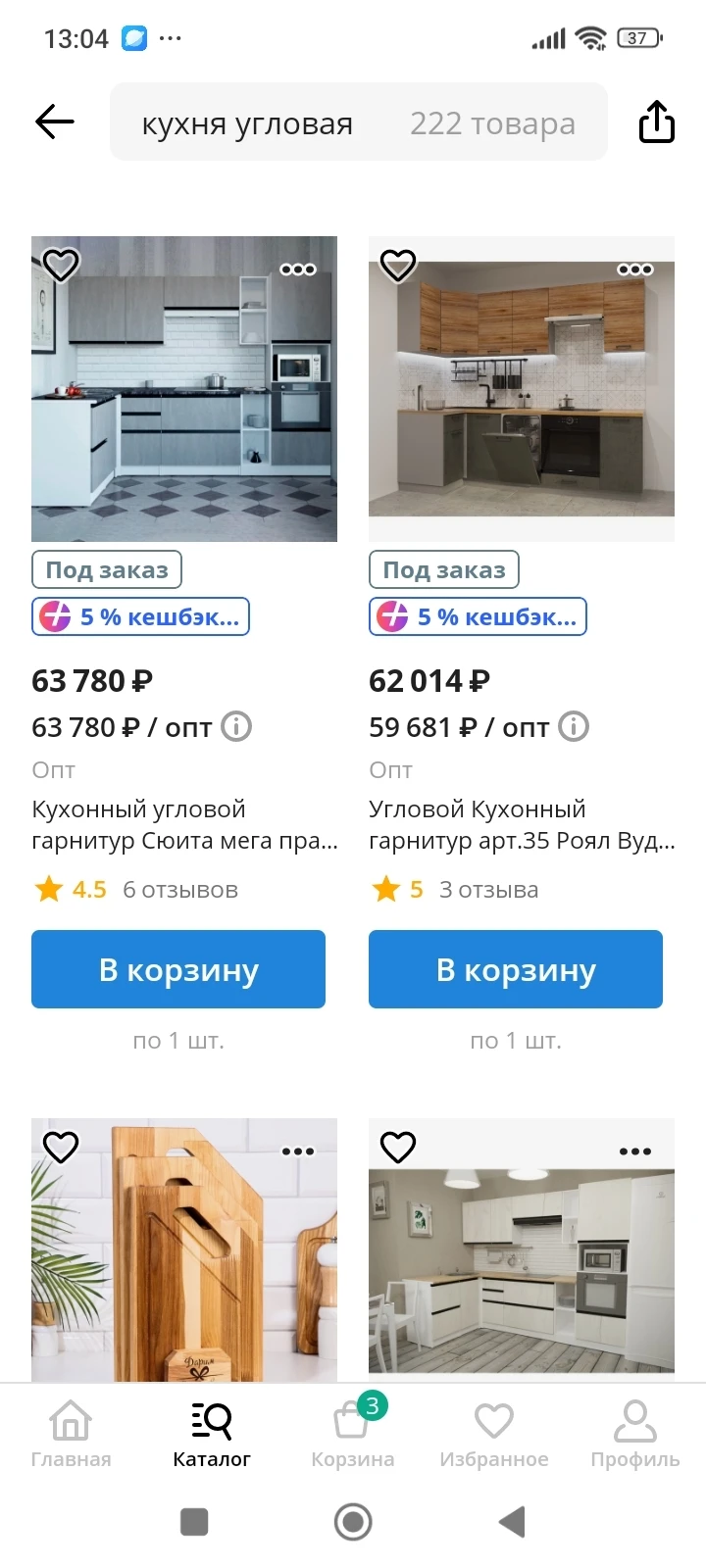
Task: Open info icon beside 59 681 ₽ wholesale price
Action: pos(574,726)
